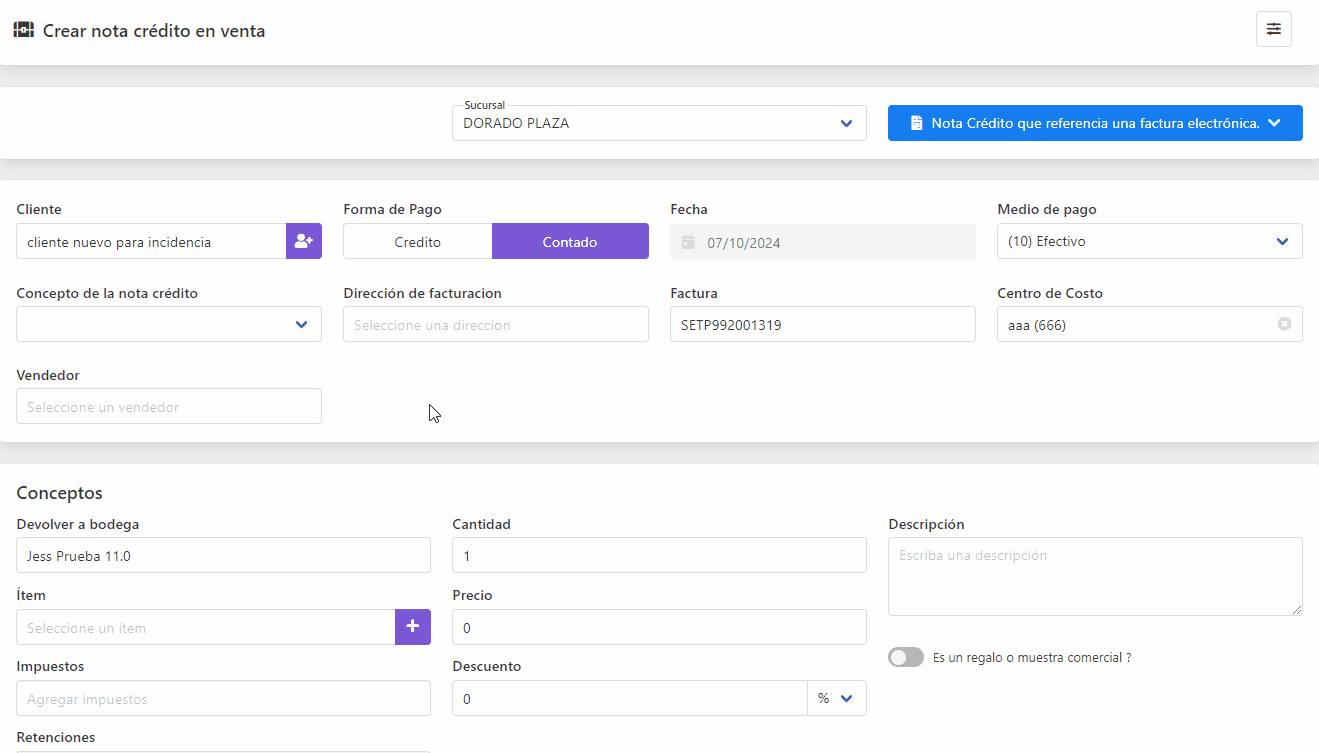The image size is (1319, 753).
Task: Click the treasure chest icon beside page title
Action: click(24, 30)
